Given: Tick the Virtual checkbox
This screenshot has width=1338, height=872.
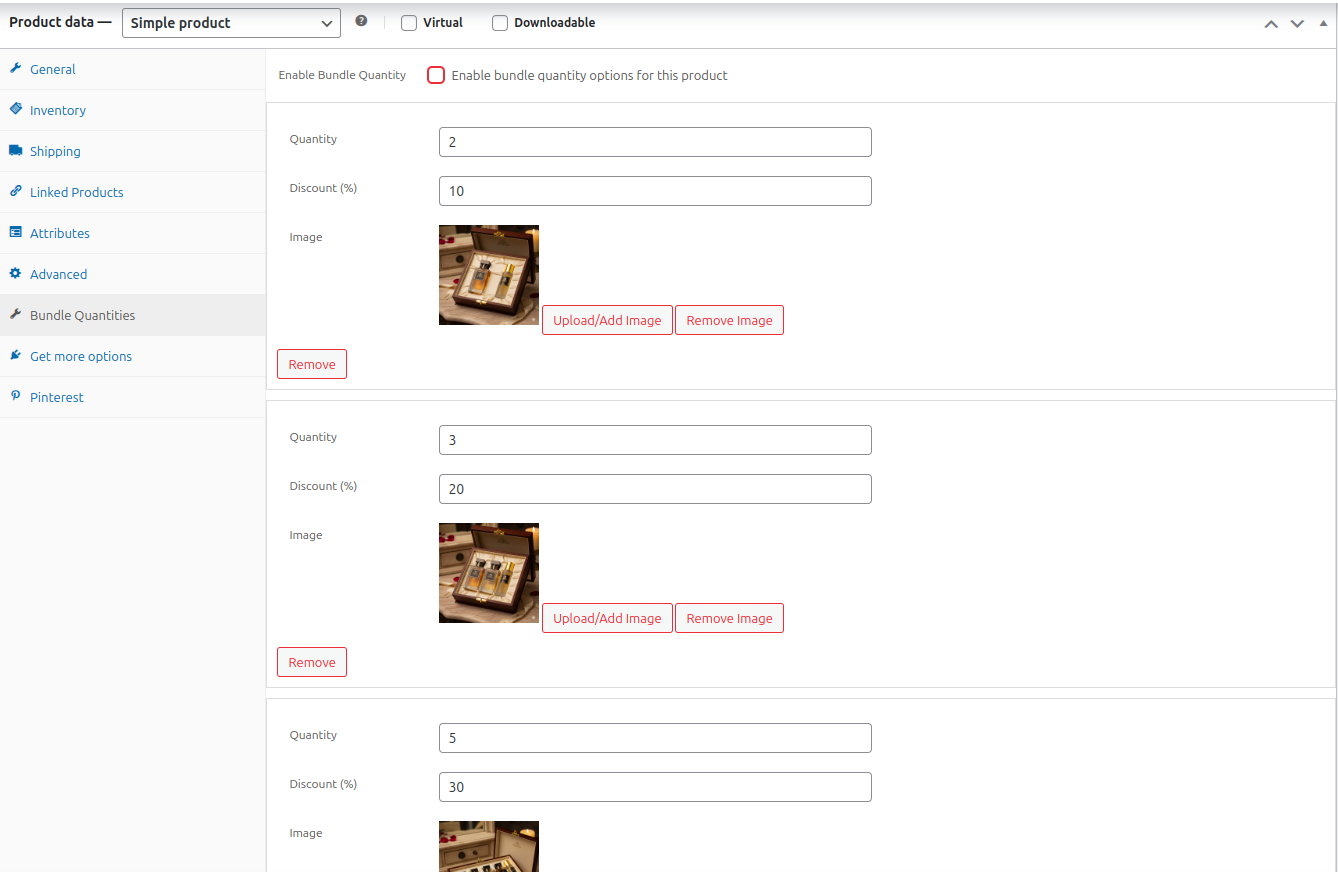Looking at the screenshot, I should coord(409,23).
